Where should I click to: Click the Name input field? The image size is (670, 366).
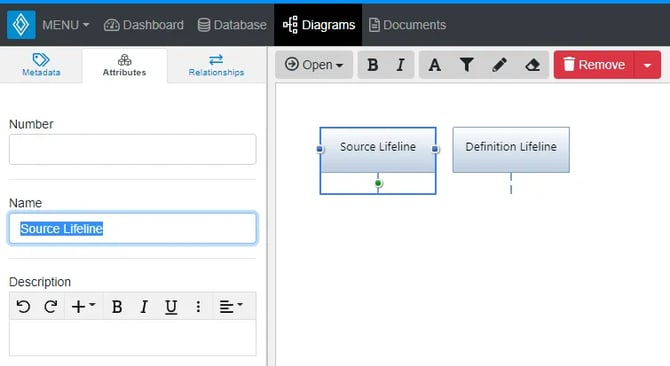(132, 228)
